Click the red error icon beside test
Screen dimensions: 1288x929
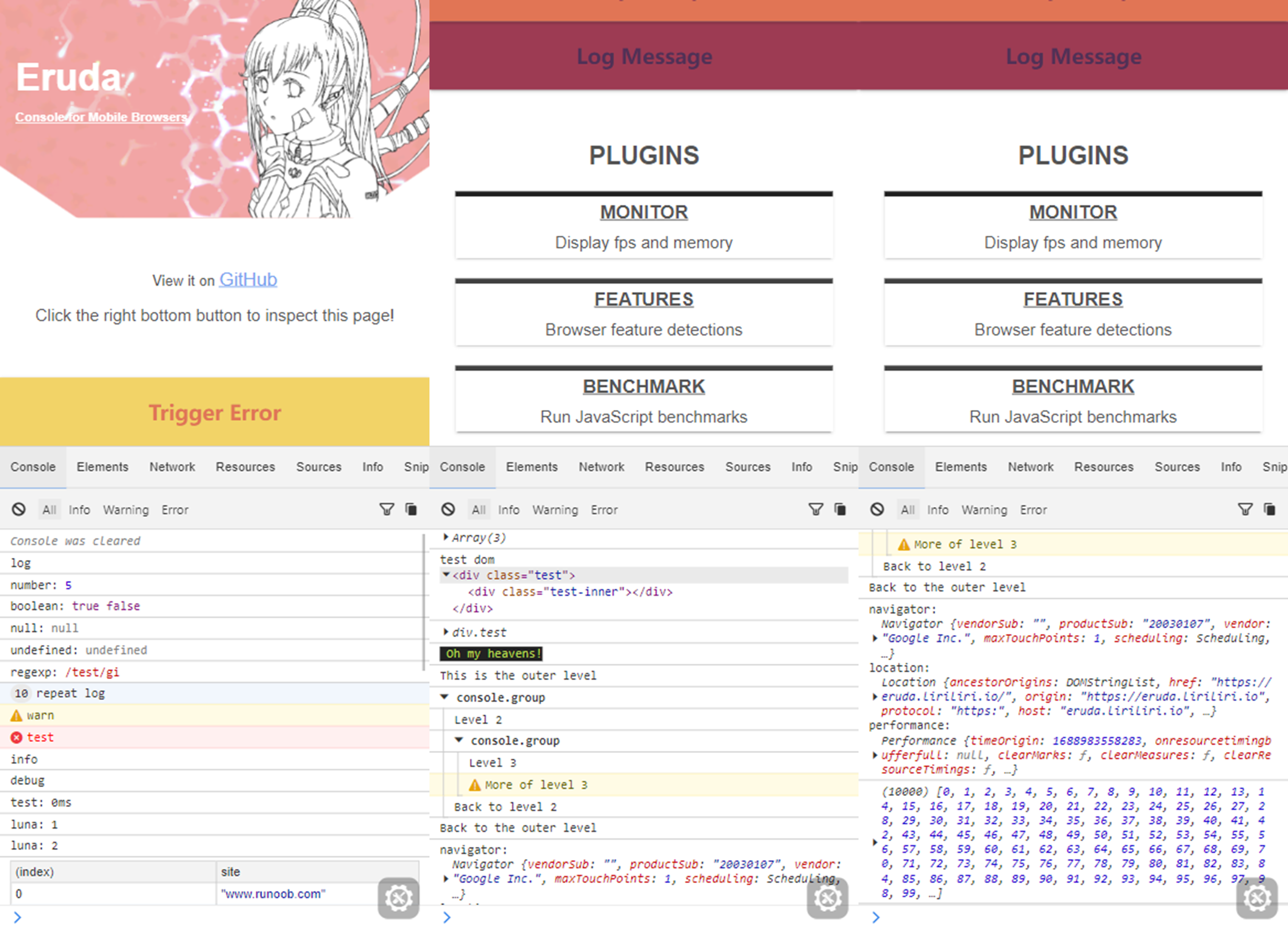point(17,737)
